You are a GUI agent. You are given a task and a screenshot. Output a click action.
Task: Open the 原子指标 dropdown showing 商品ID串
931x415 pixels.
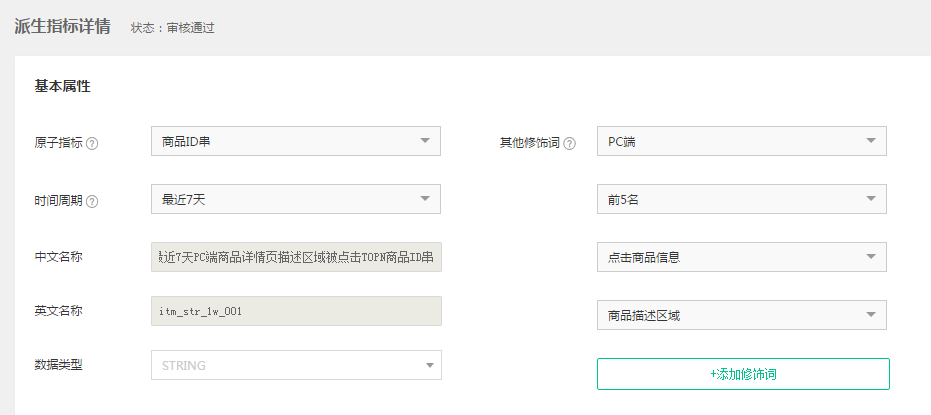(x=295, y=141)
